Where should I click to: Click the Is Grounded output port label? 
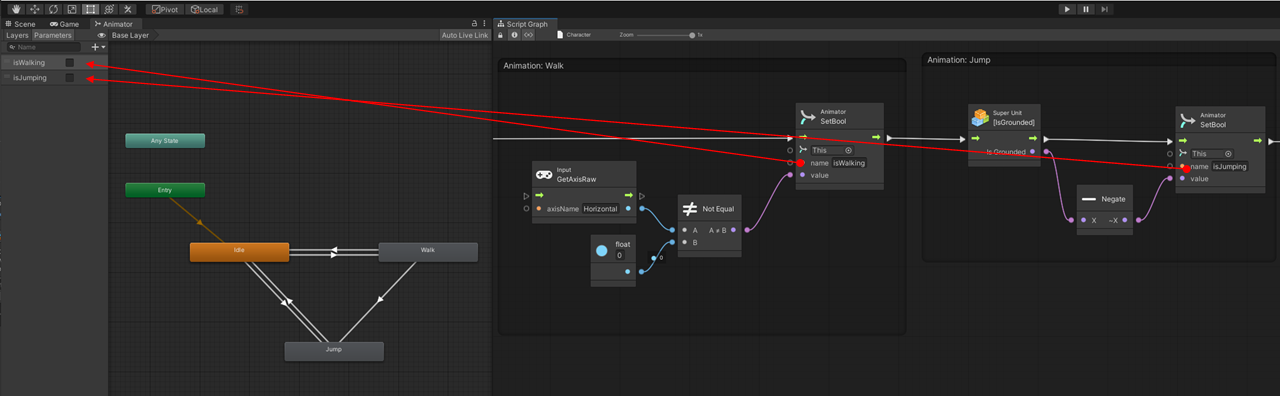click(x=1006, y=152)
